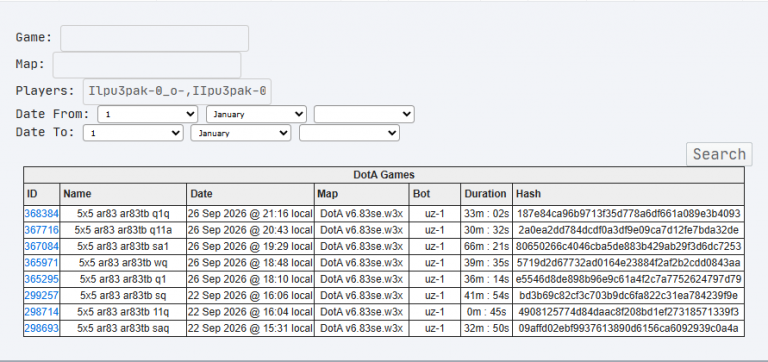Click the Bot column header

pyautogui.click(x=434, y=194)
